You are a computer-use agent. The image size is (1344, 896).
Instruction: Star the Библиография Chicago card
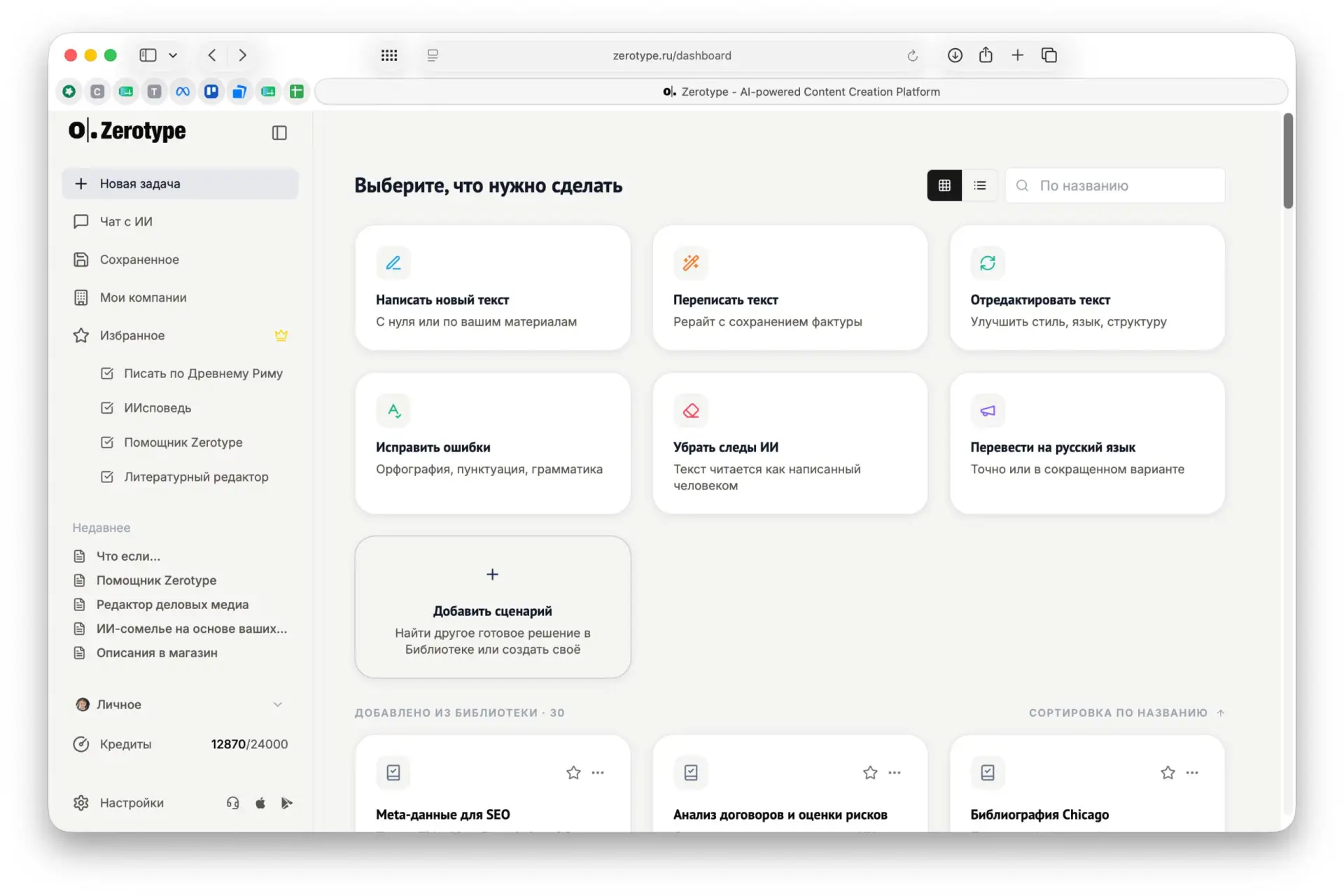tap(1168, 773)
